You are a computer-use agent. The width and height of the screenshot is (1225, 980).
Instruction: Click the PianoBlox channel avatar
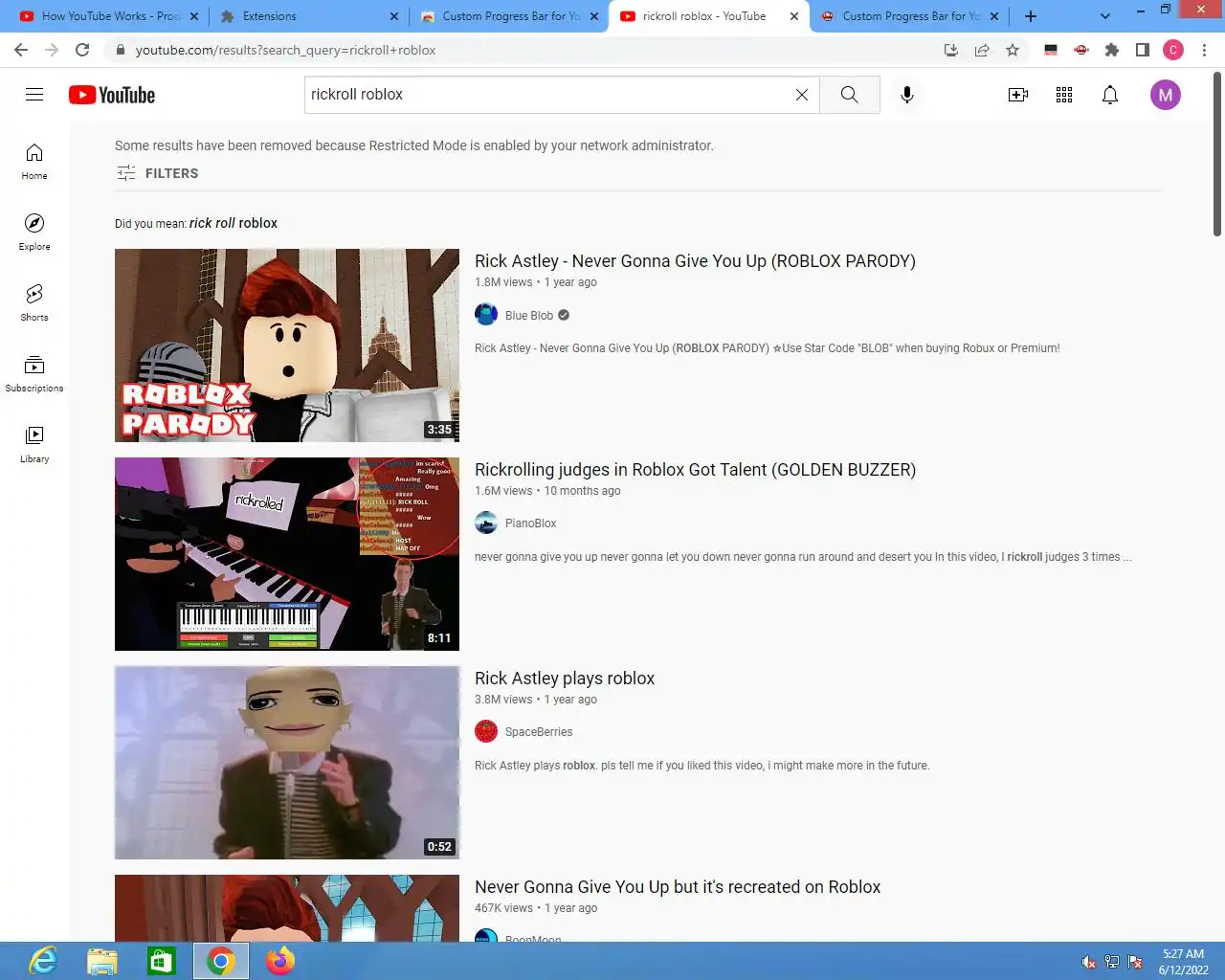[486, 523]
